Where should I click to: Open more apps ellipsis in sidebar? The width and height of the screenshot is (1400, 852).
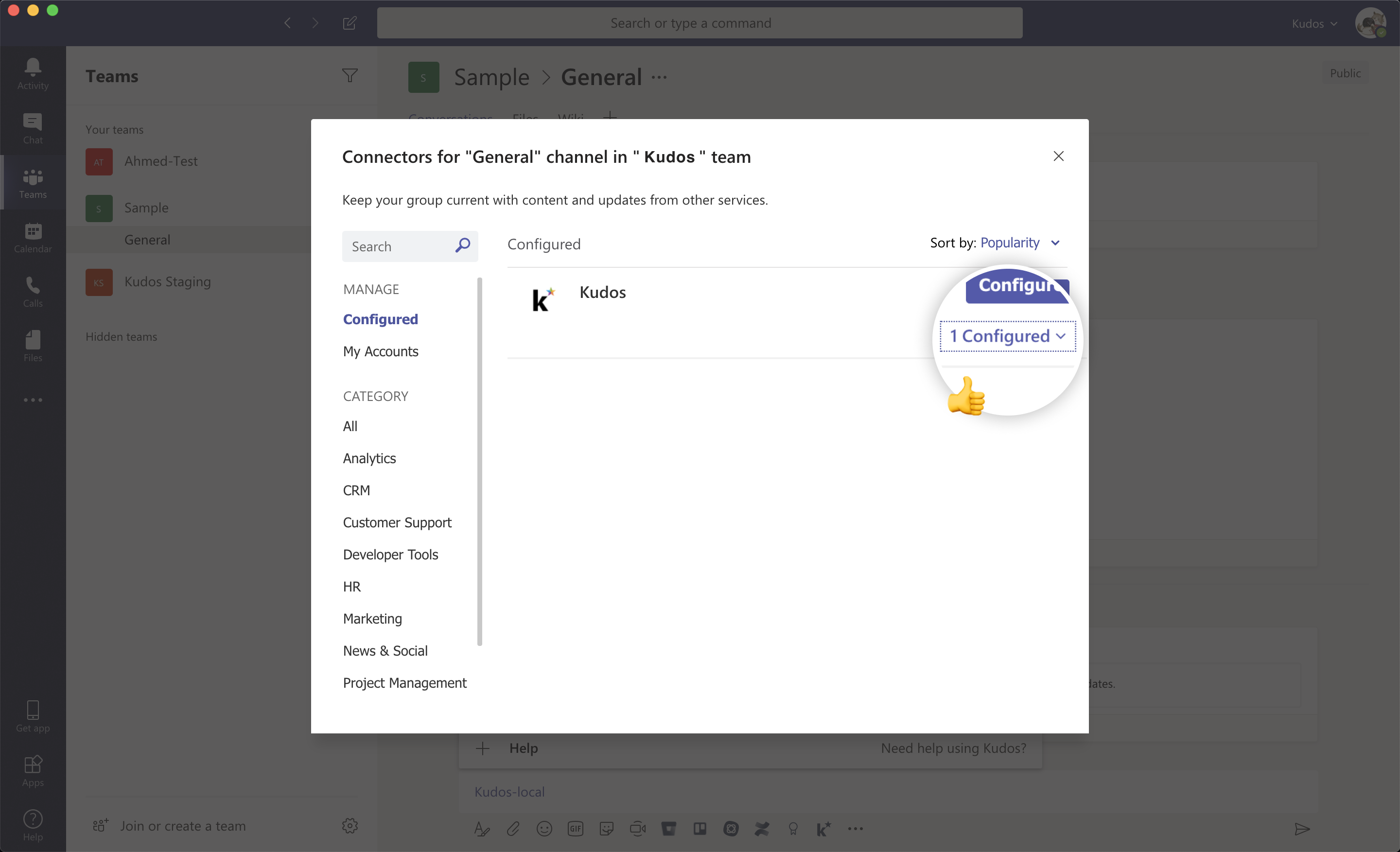coord(33,400)
